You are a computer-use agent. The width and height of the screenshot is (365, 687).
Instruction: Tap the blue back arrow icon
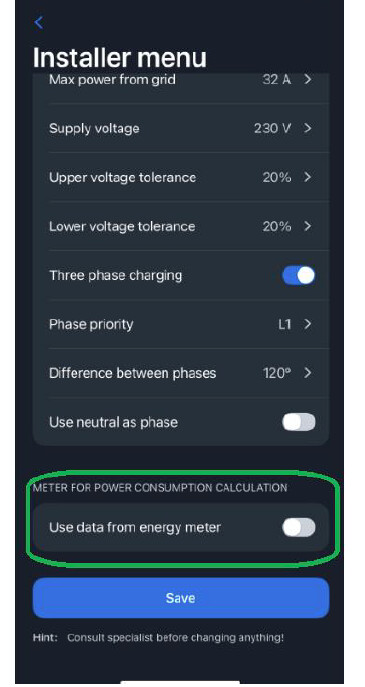click(x=39, y=23)
